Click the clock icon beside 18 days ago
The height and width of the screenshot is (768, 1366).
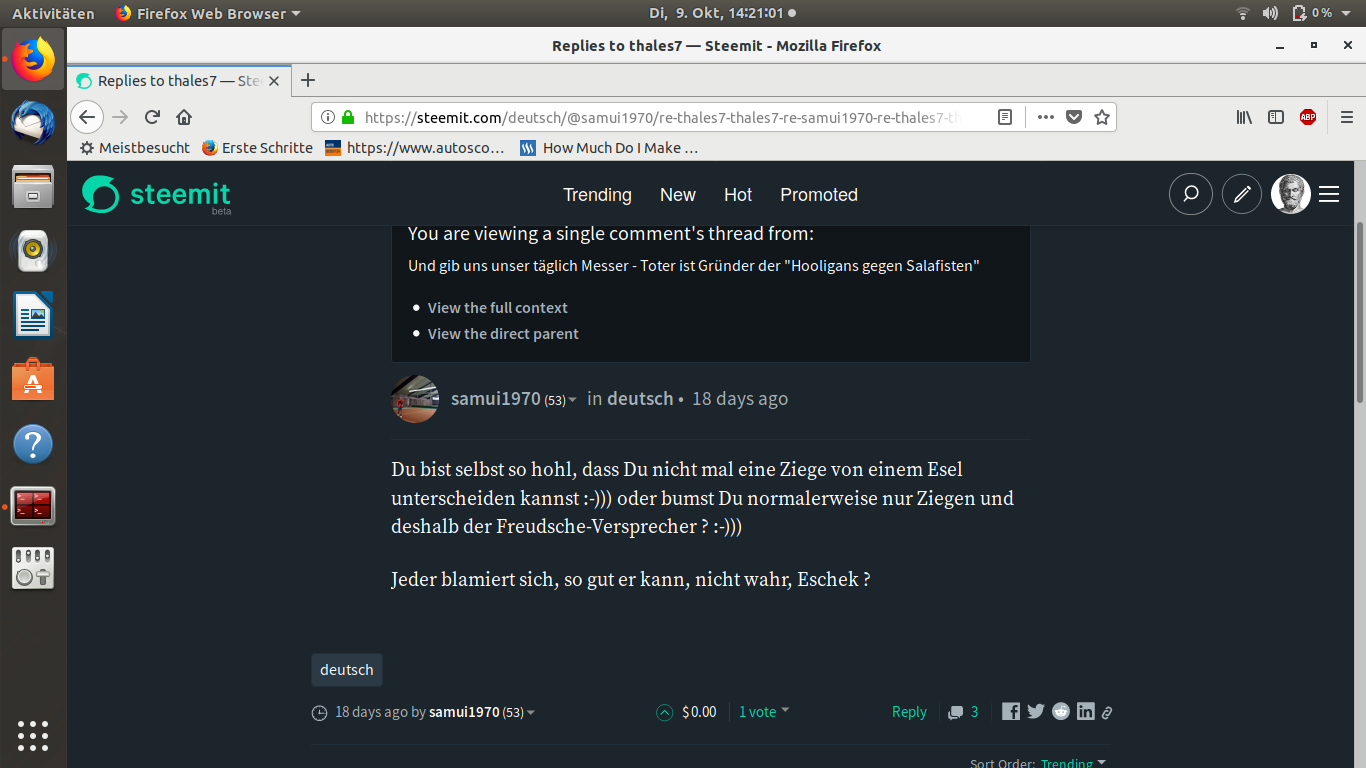320,713
